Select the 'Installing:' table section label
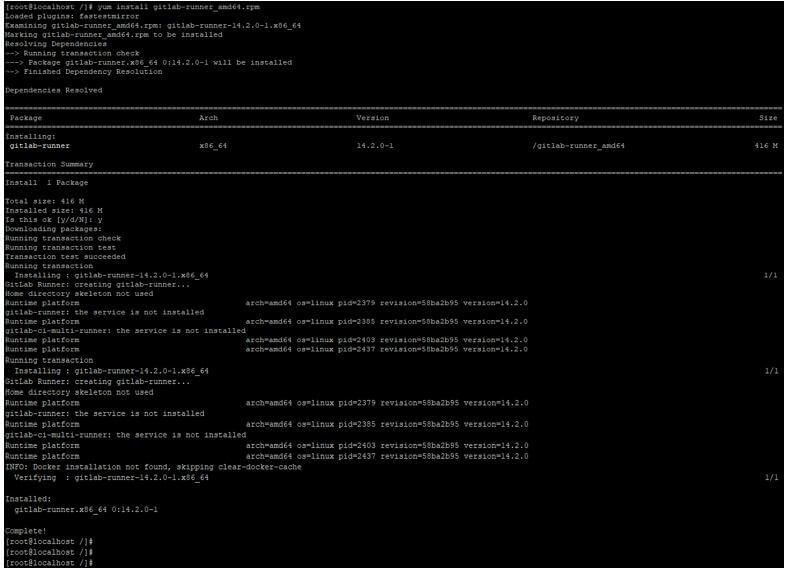 point(30,137)
